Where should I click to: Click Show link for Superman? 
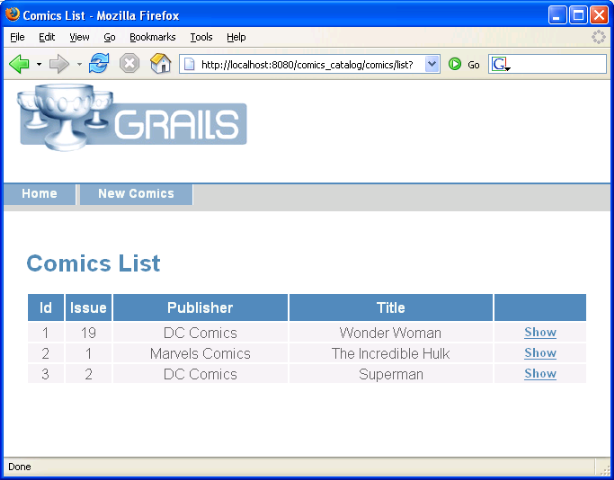pos(540,374)
